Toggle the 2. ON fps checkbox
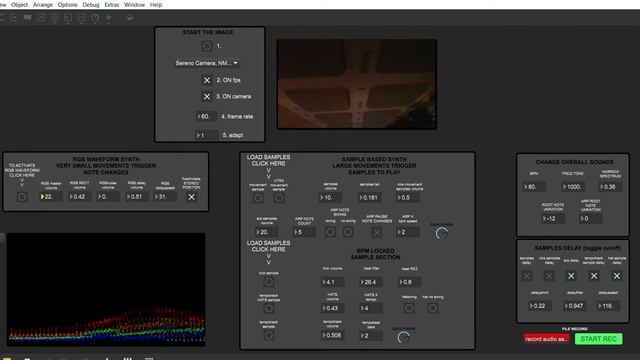 point(207,80)
